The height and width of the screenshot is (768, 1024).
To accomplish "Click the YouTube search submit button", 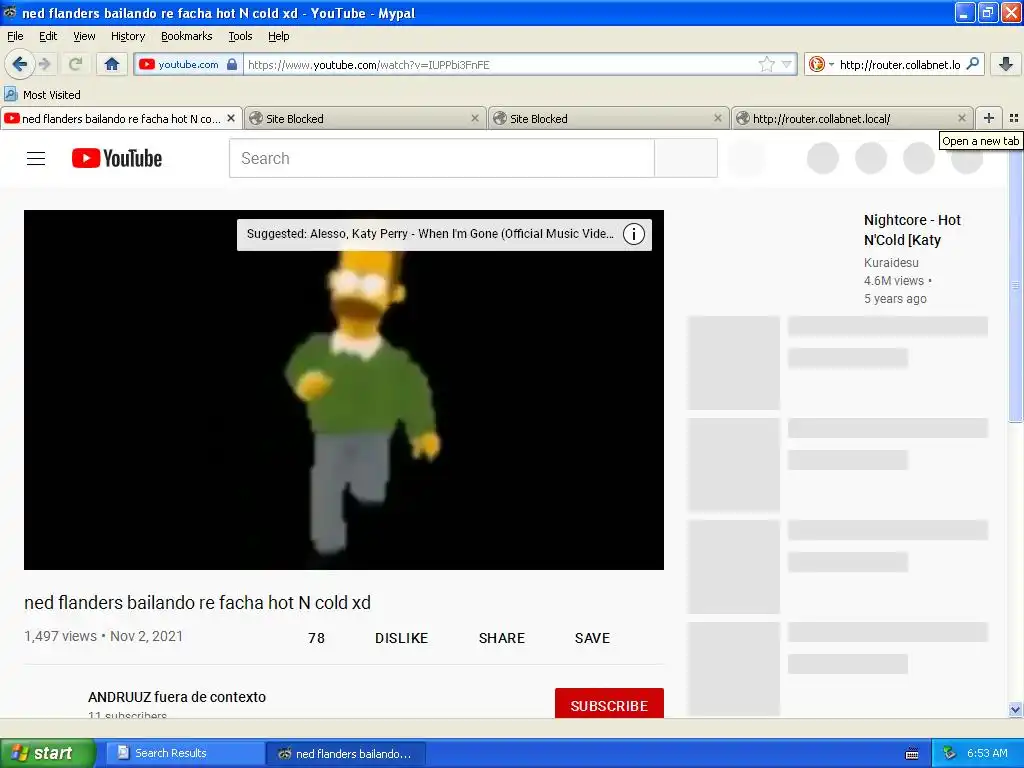I will 686,158.
